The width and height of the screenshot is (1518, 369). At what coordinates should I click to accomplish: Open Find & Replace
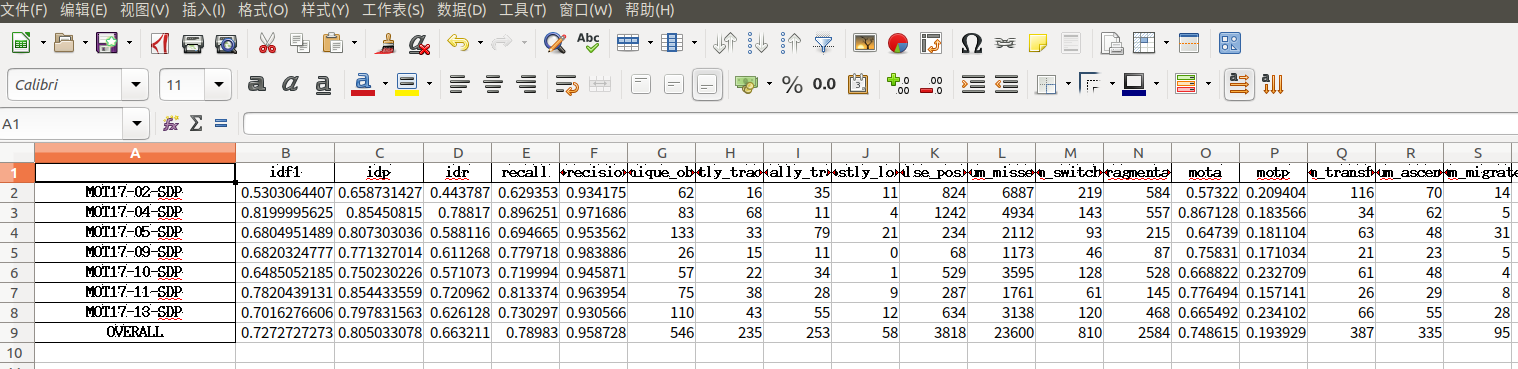click(x=554, y=43)
